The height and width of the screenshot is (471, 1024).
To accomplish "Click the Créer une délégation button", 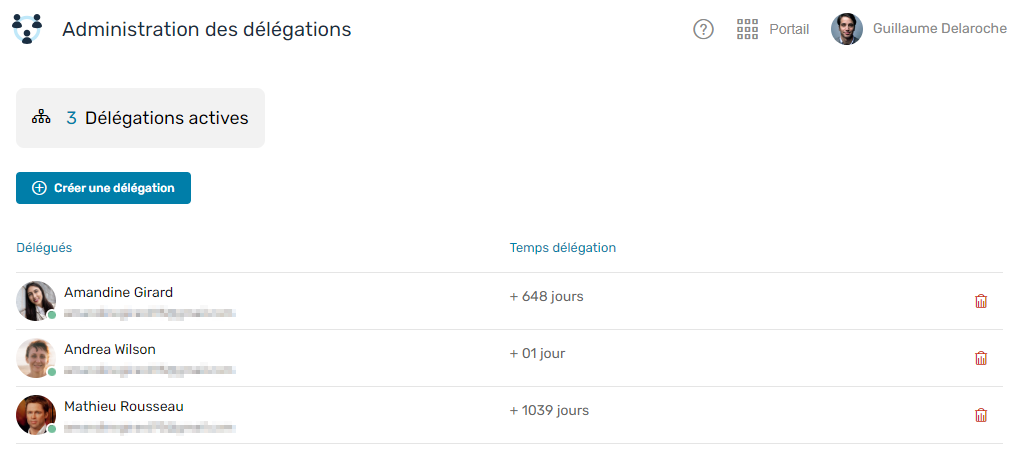I will coord(103,188).
